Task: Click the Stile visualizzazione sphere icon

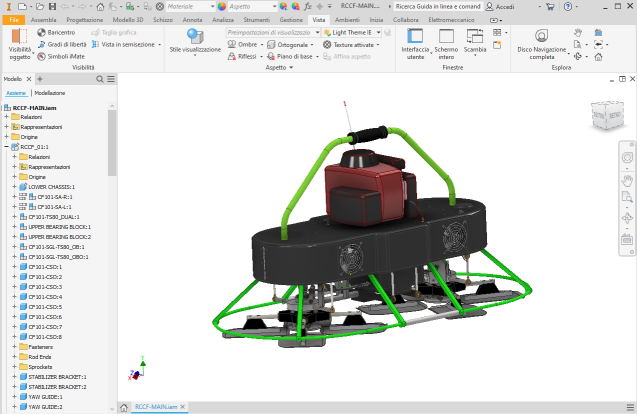Action: click(x=195, y=35)
